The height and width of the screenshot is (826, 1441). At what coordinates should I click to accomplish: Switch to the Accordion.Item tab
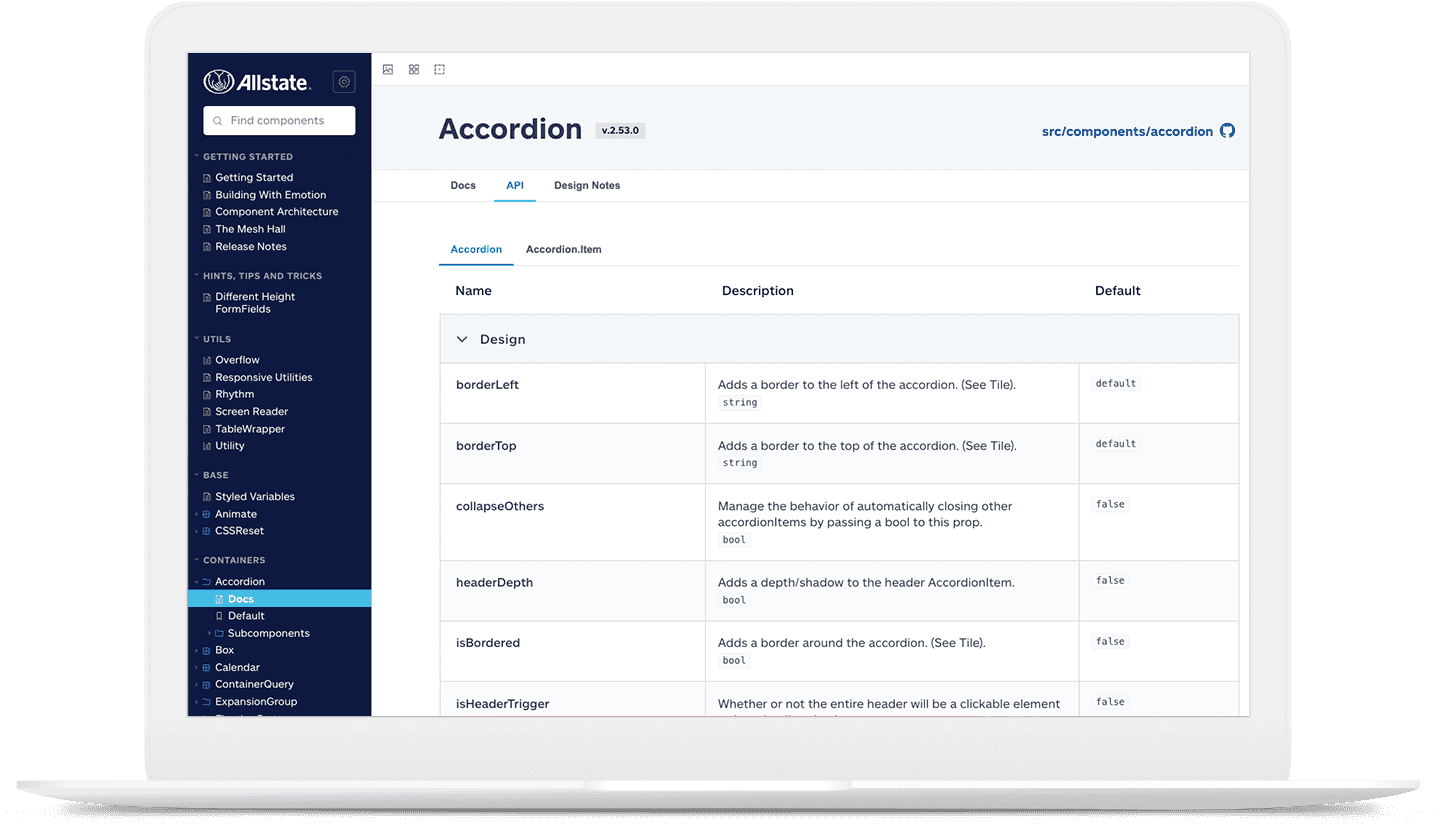(564, 249)
